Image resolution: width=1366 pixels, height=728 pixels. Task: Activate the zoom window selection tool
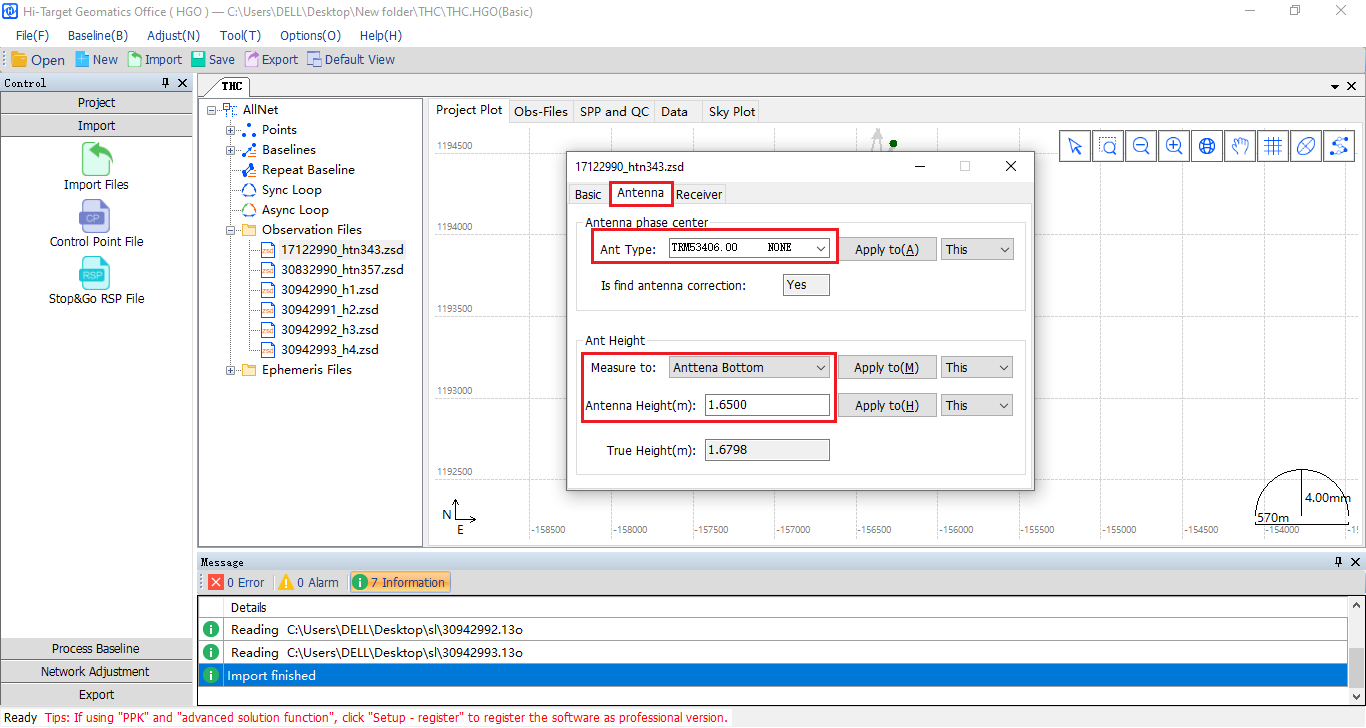coord(1108,146)
